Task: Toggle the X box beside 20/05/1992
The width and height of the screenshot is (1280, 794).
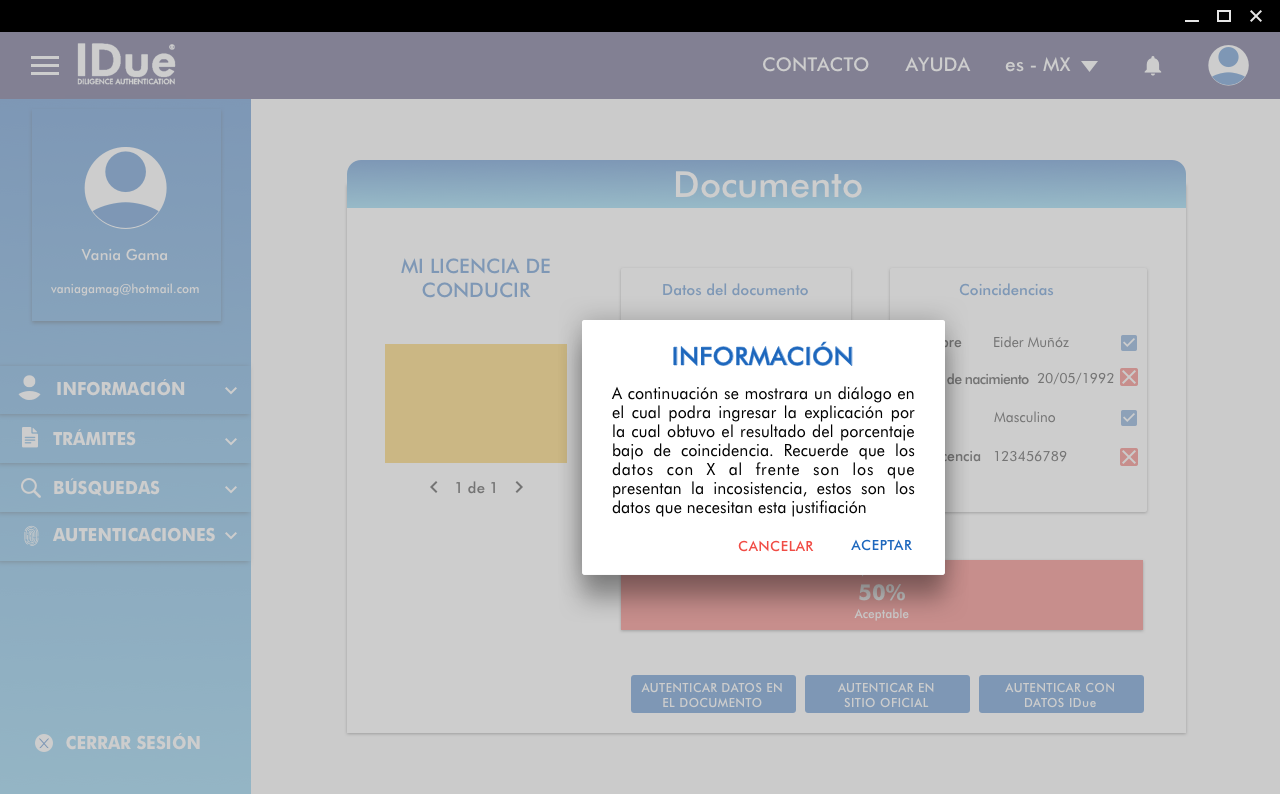Action: pyautogui.click(x=1129, y=377)
